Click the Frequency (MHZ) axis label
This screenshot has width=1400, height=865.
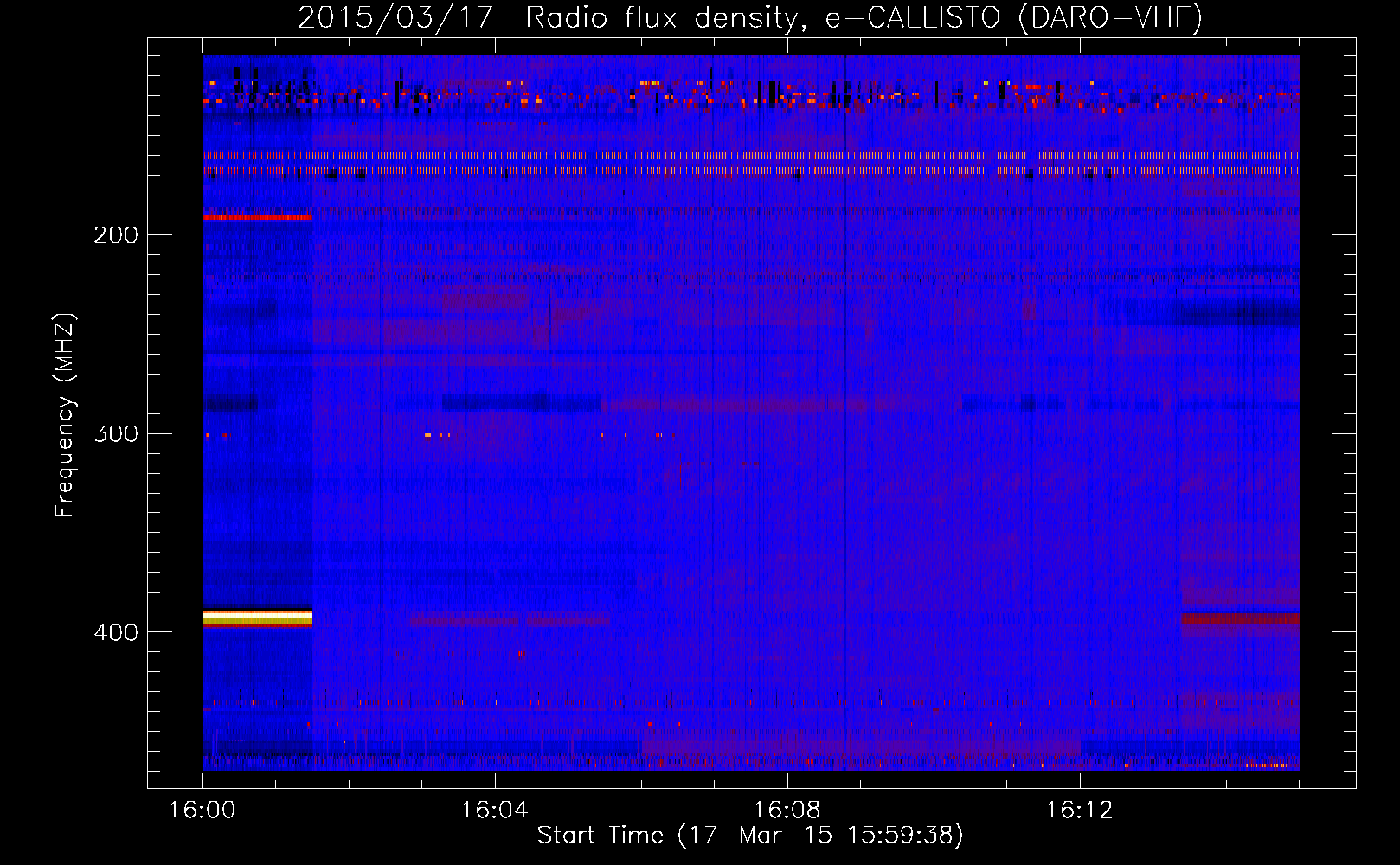coord(65,415)
